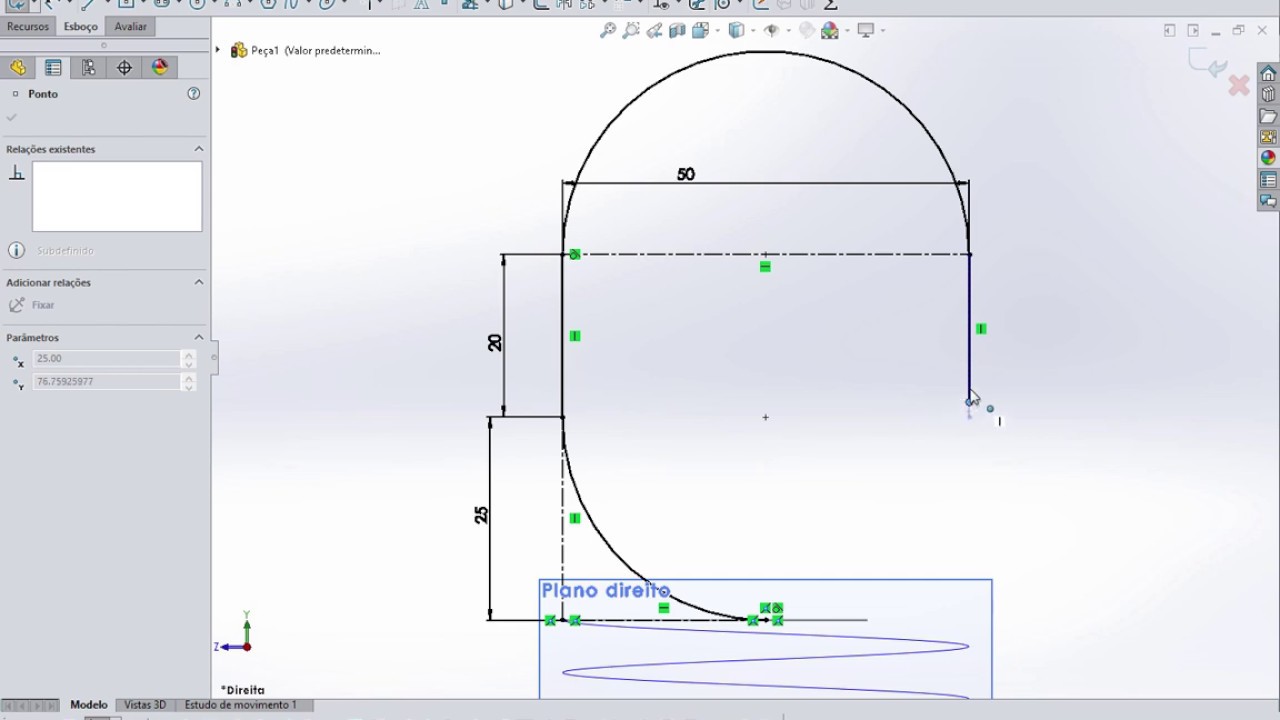1280x720 pixels.
Task: Open Custom Properties task pane icon
Action: [x=1268, y=180]
